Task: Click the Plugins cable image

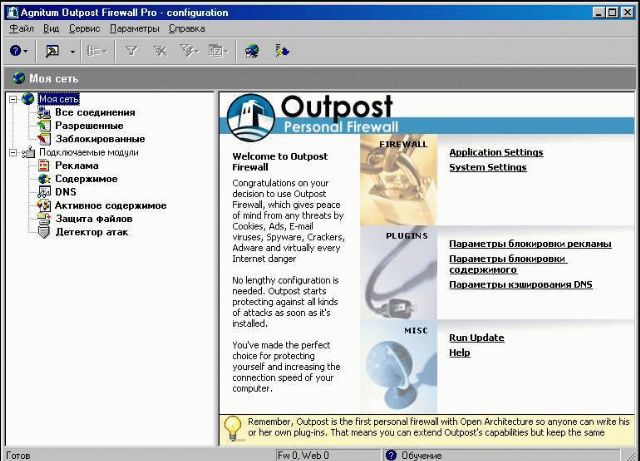Action: (398, 274)
